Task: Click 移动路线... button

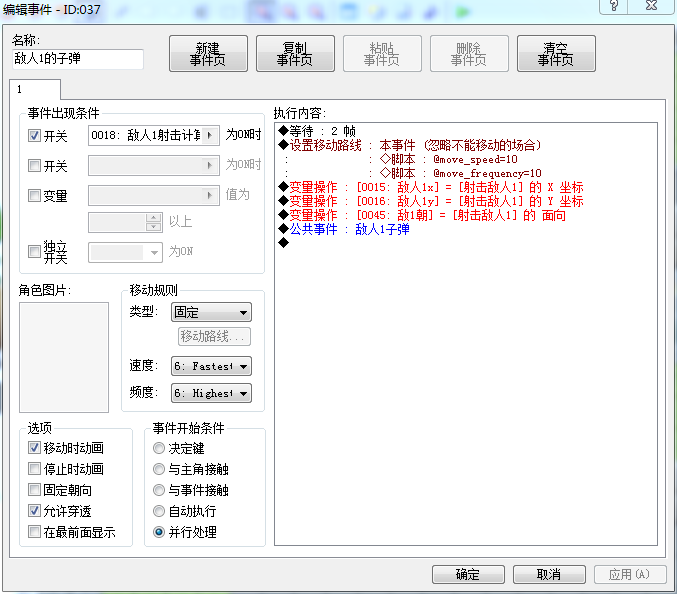Action: point(214,336)
